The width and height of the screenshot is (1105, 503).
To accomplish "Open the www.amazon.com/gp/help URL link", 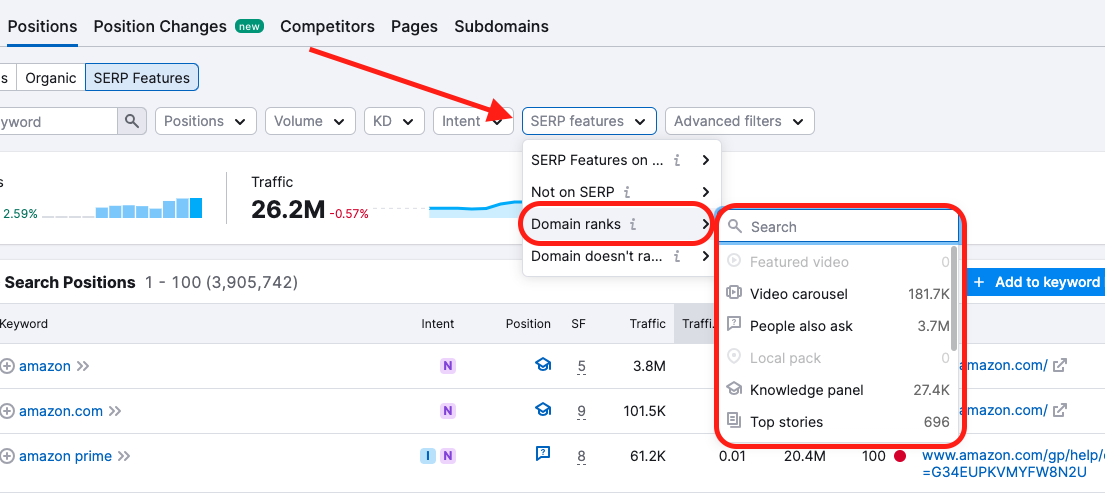I will [1013, 464].
